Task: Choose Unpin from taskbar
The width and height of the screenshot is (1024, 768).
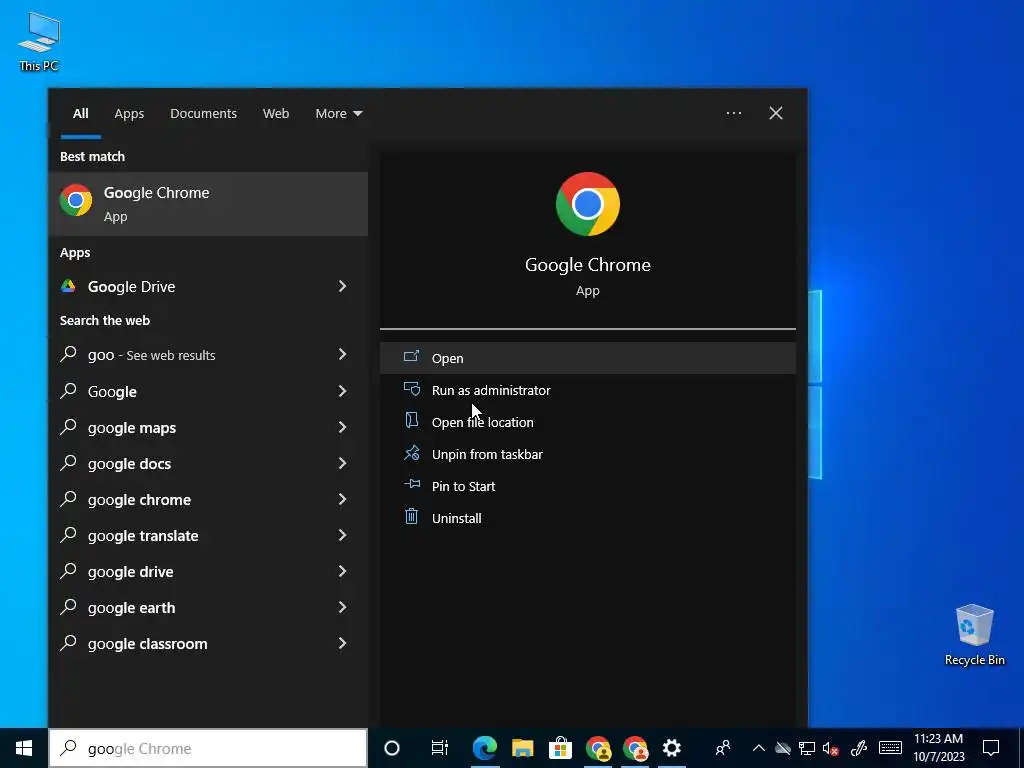Action: [x=588, y=454]
